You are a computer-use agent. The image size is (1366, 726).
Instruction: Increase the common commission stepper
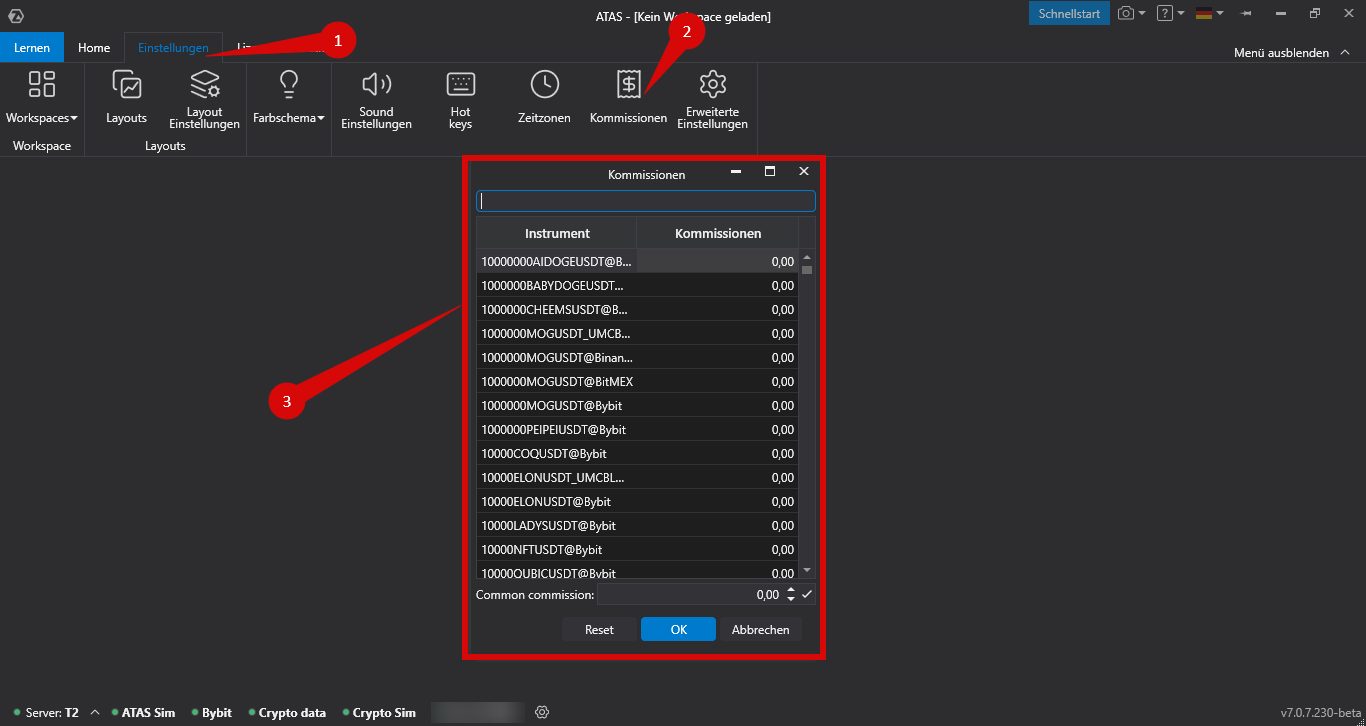click(791, 590)
